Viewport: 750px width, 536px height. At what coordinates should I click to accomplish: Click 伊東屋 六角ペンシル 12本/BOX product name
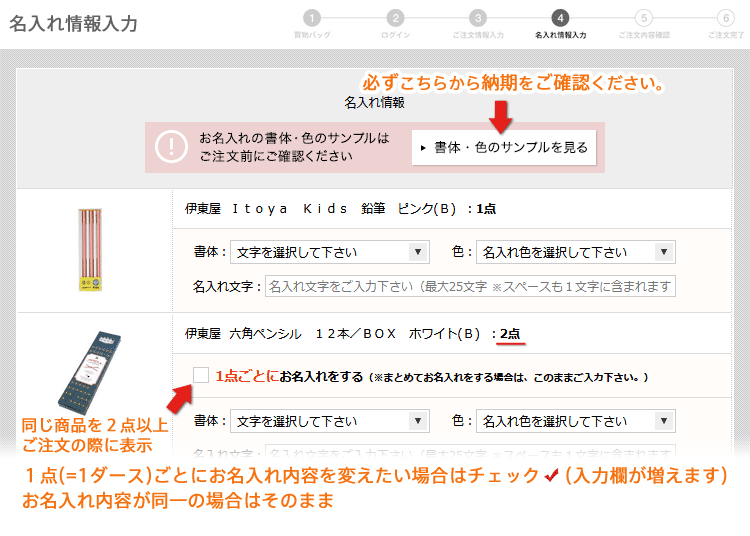(332, 334)
